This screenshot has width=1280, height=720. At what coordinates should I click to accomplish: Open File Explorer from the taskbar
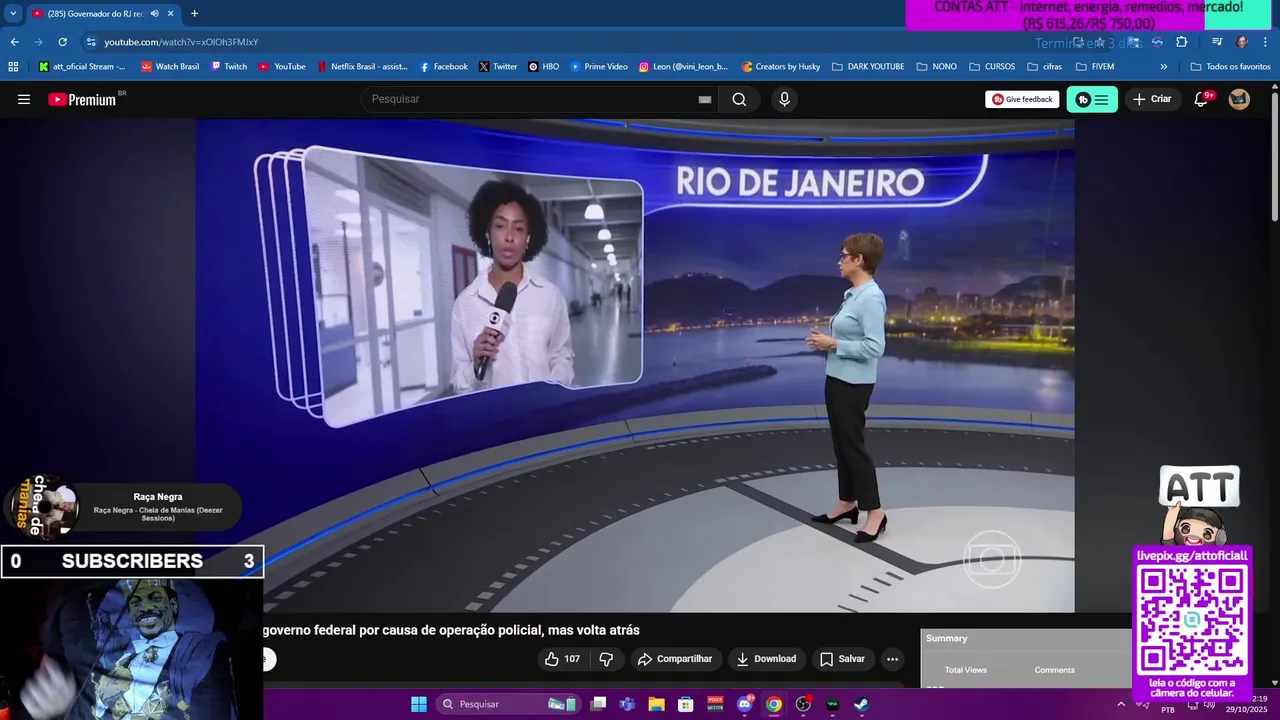657,704
